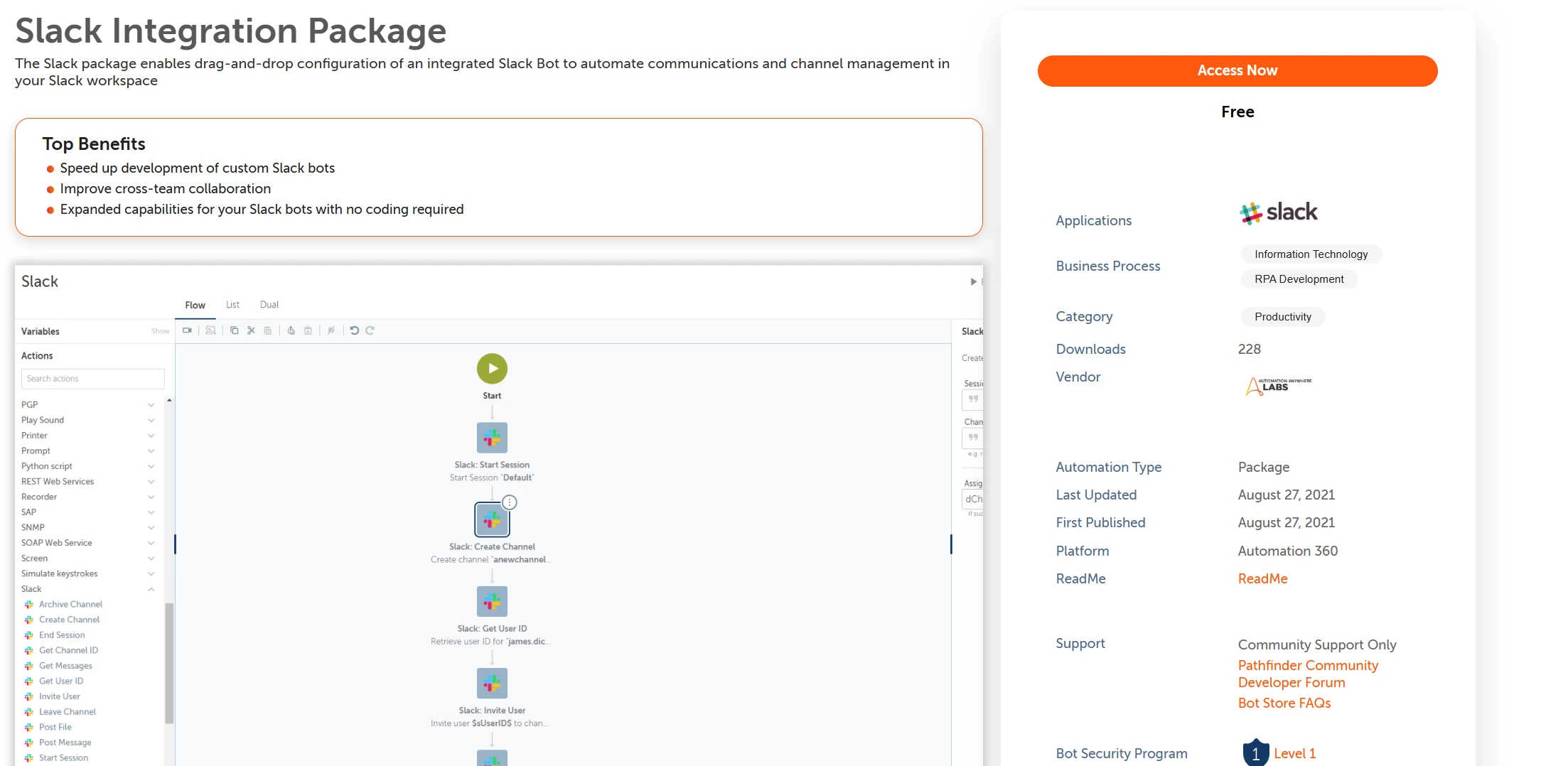Screen dimensions: 1568x766
Task: Switch to the List view tab
Action: [x=232, y=305]
